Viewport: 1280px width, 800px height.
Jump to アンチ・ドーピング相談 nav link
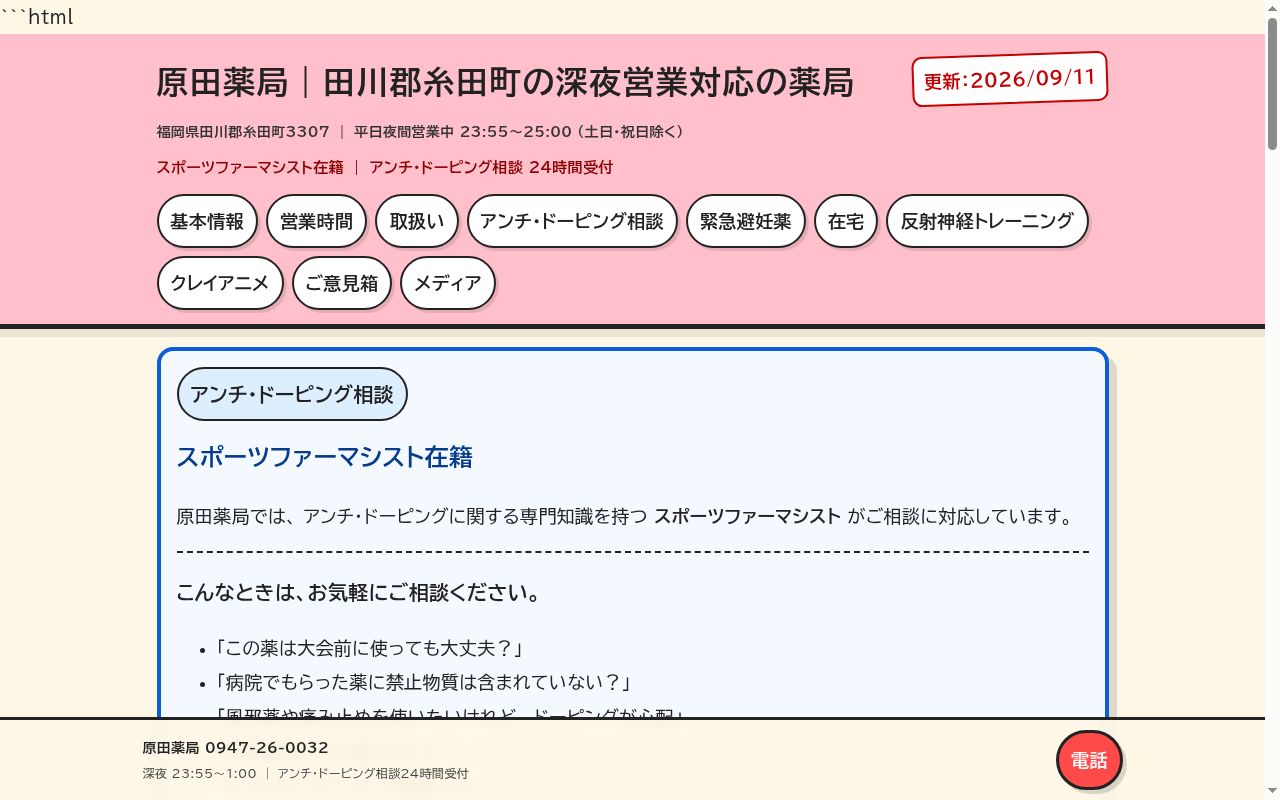(572, 221)
